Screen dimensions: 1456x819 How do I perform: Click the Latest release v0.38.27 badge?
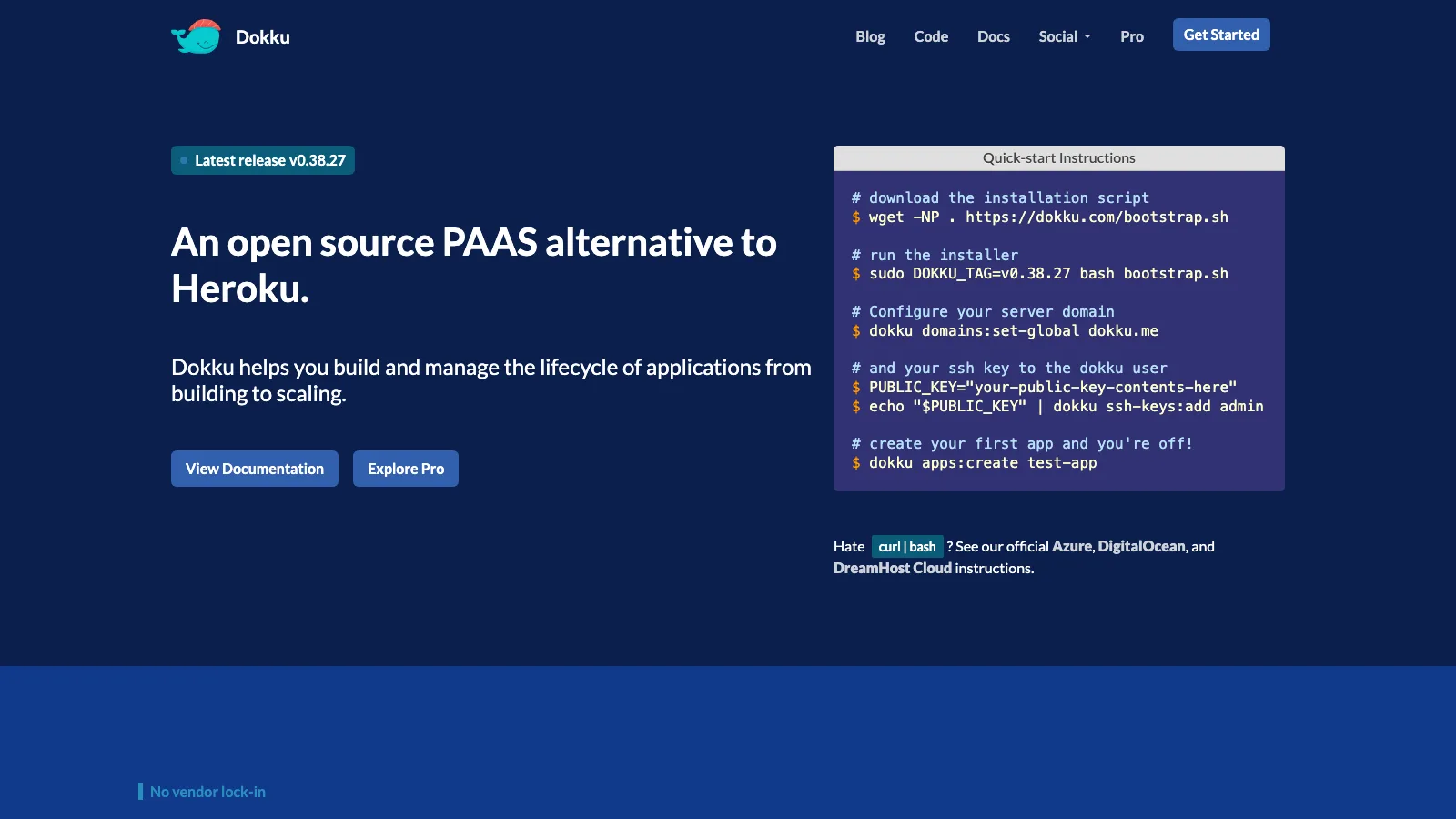pos(263,160)
